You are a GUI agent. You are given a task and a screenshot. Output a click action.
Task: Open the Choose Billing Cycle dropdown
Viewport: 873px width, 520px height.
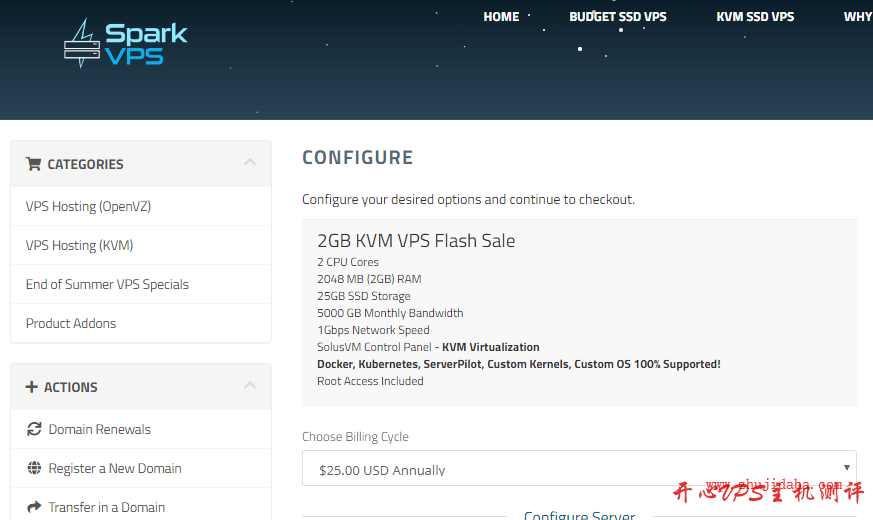tap(579, 469)
